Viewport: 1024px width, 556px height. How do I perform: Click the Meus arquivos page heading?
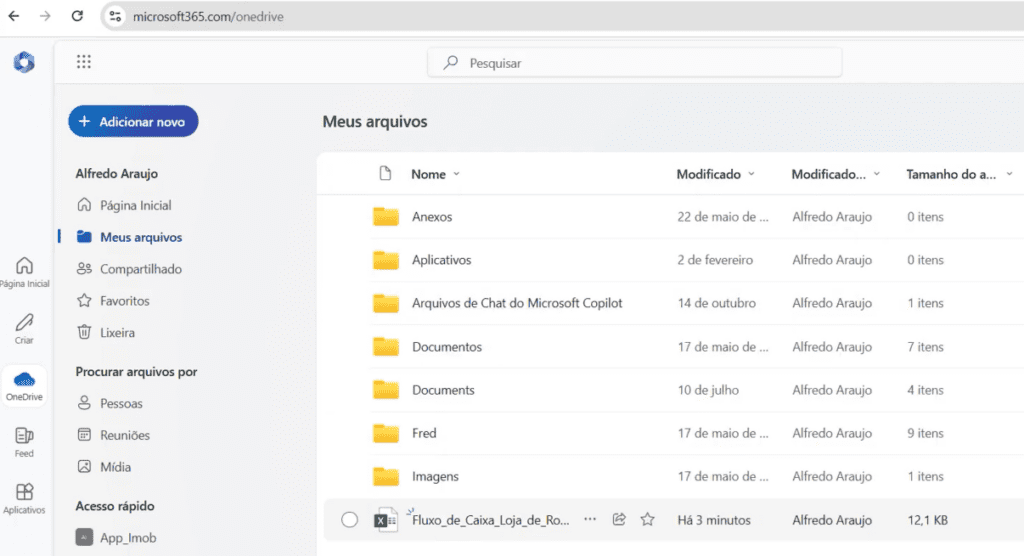tap(375, 122)
